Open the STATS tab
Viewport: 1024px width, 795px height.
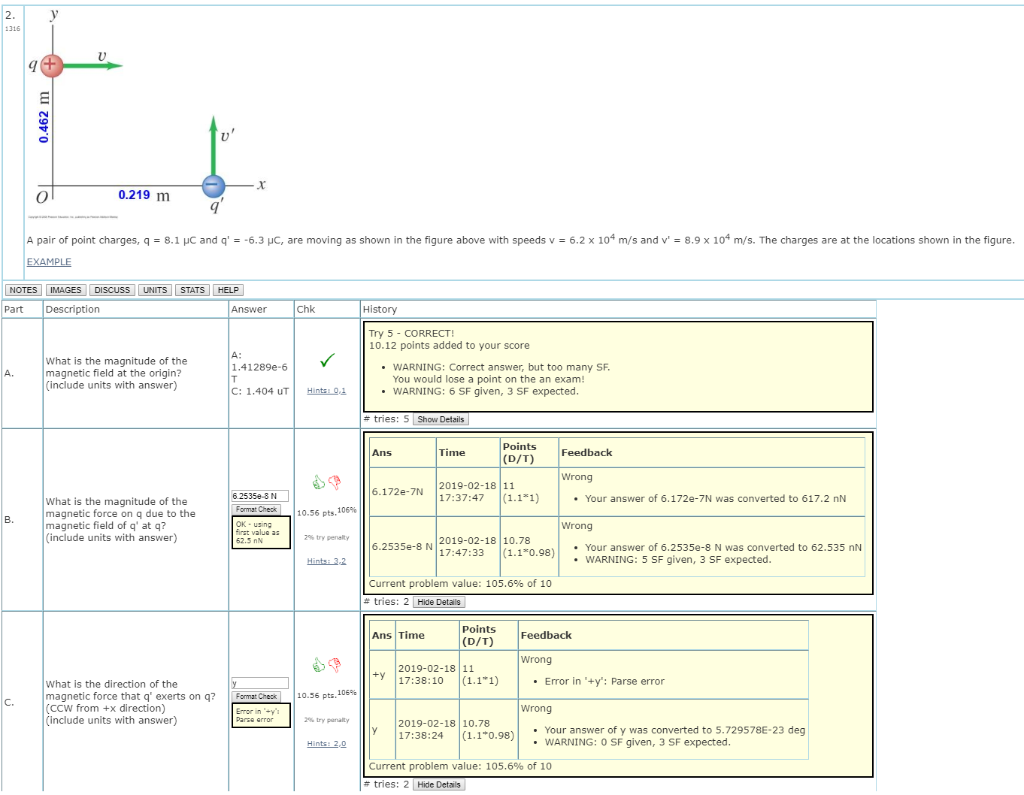click(192, 290)
